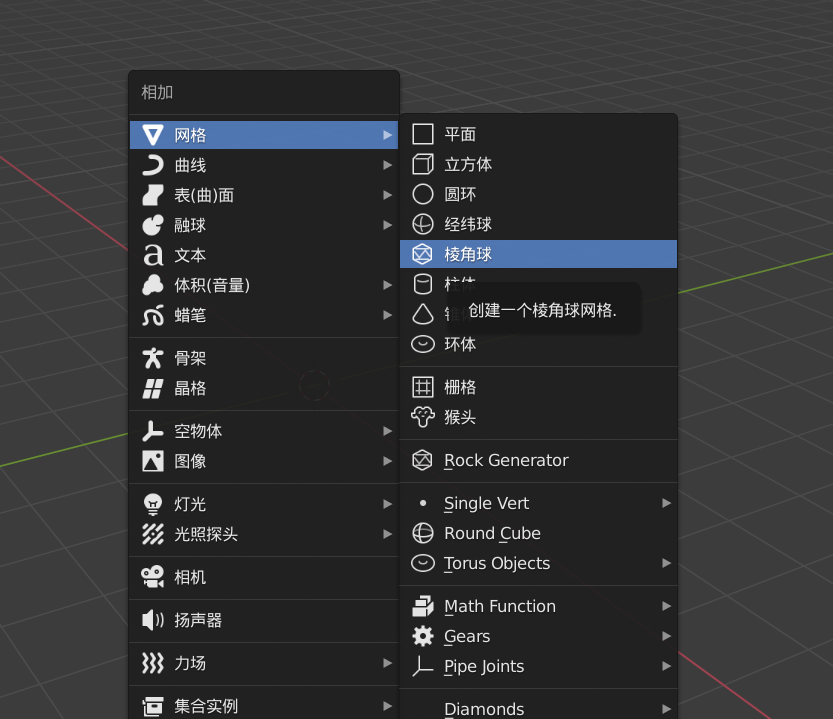Viewport: 833px width, 719px height.
Task: Click the 图像 image icon
Action: (152, 461)
